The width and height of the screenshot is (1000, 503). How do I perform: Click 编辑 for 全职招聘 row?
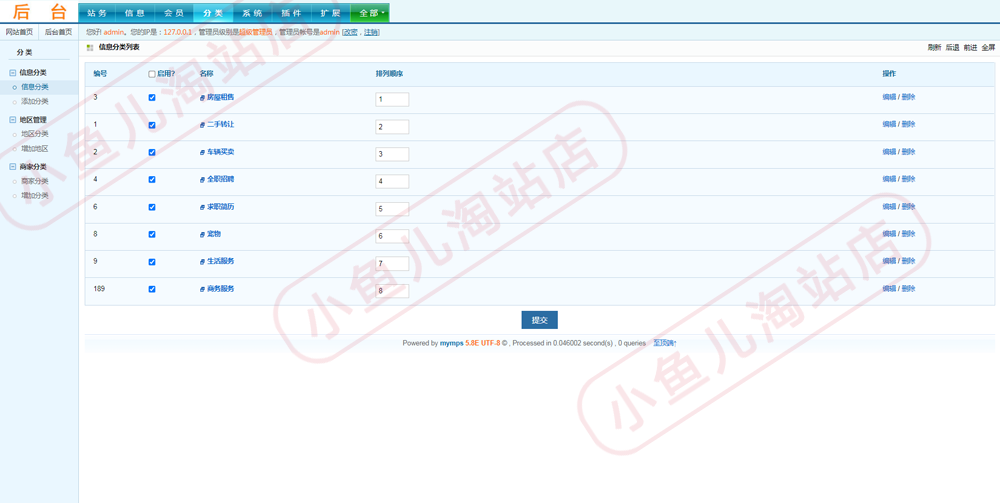pos(889,179)
